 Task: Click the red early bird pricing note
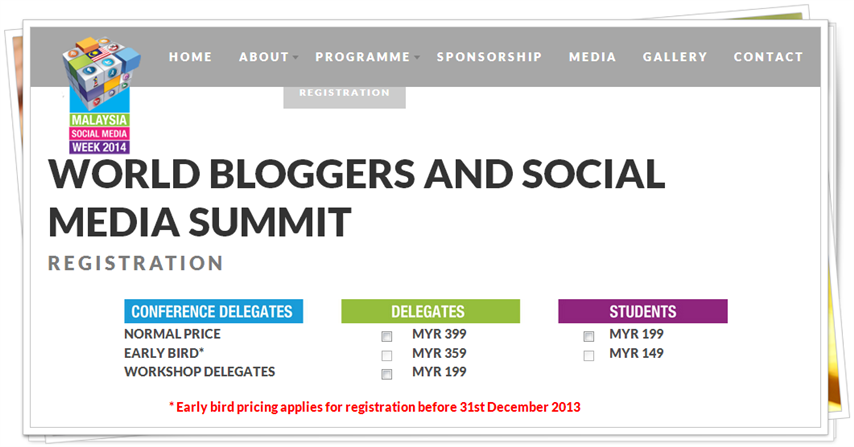(x=375, y=407)
